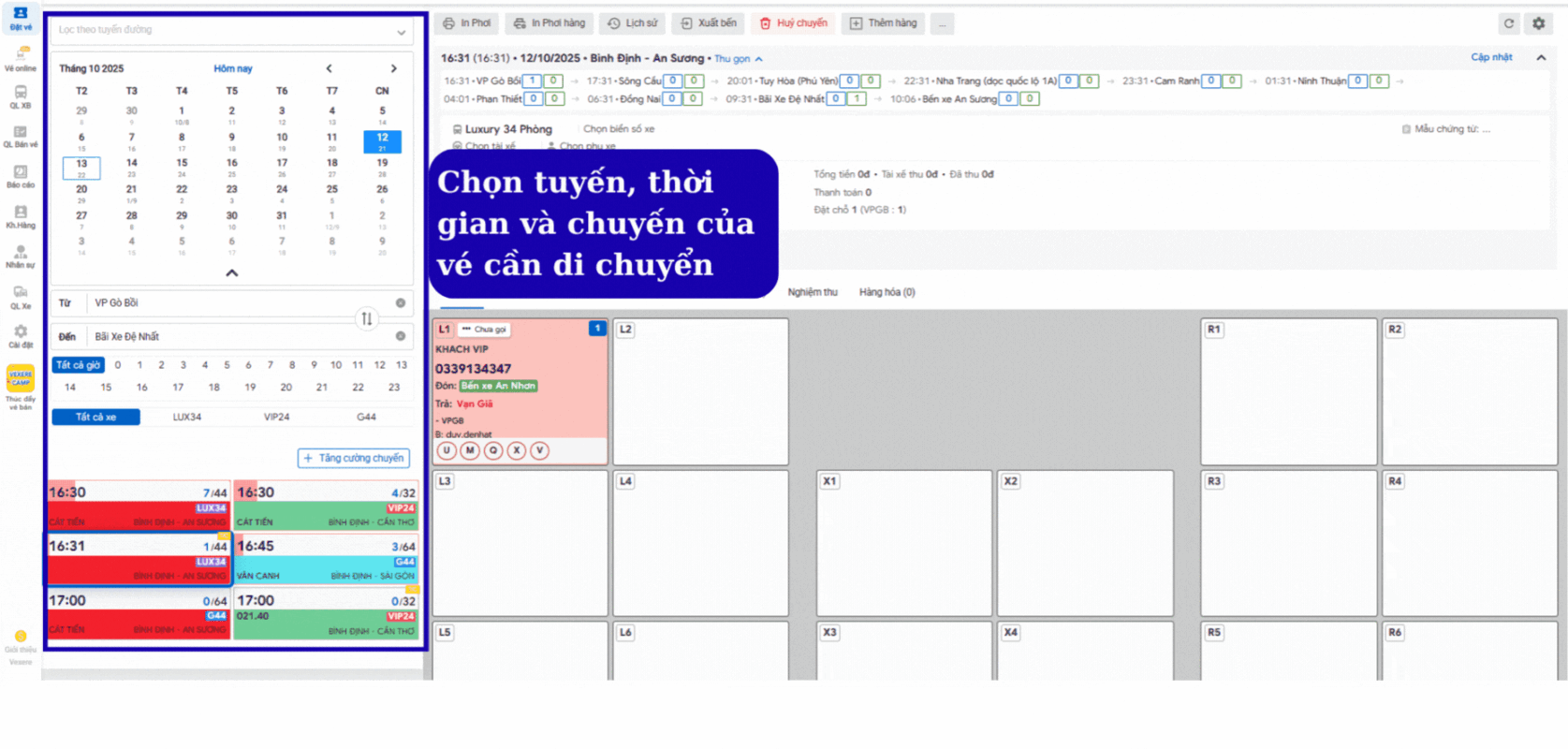This screenshot has height=749, width=1568.
Task: Click the Tăng cường chuyến button
Action: tap(353, 458)
